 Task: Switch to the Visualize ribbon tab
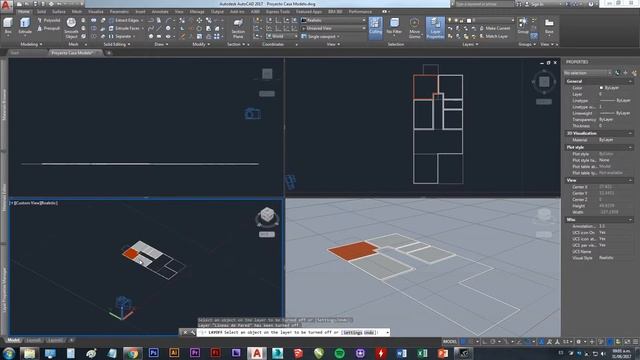pos(96,12)
